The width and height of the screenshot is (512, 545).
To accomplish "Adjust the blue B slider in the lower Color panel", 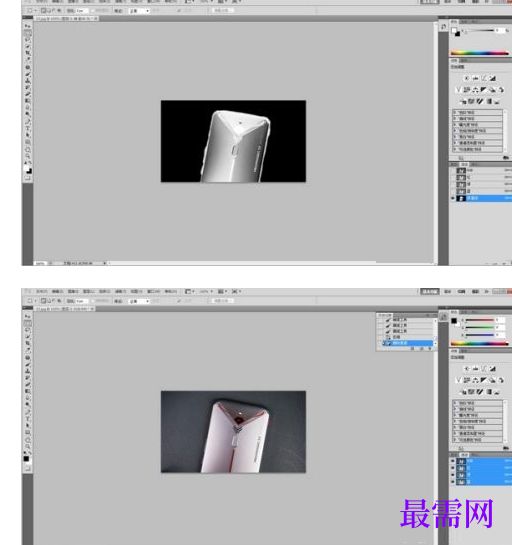I will click(x=479, y=335).
